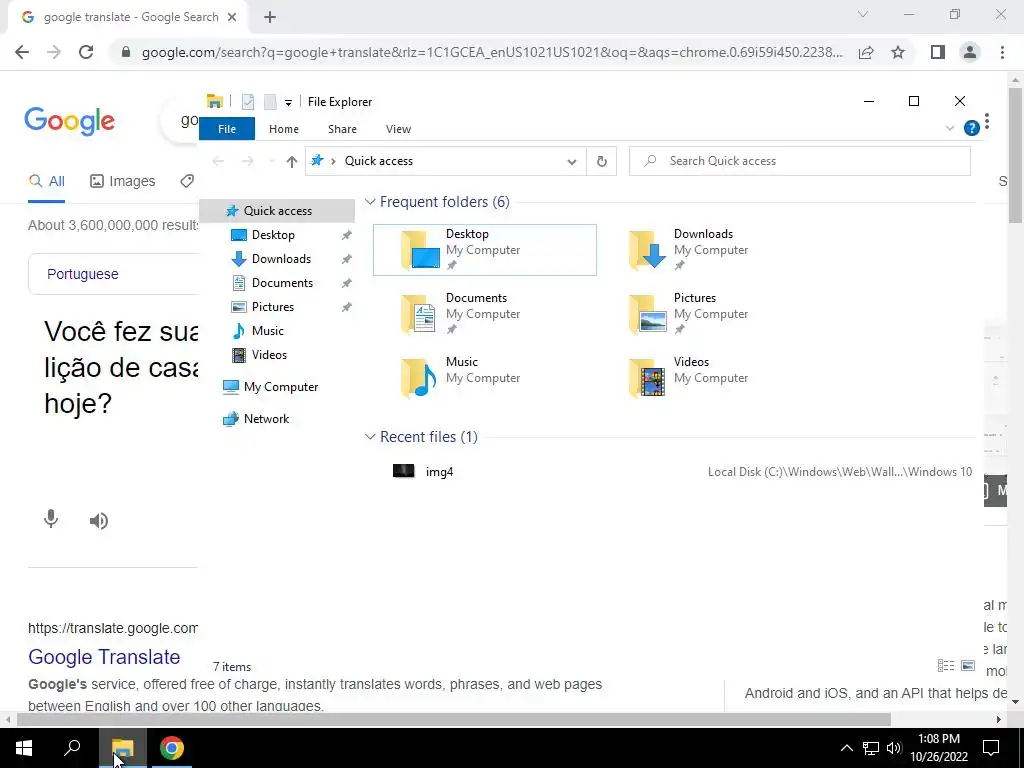Bookmark this tab with star icon
Image resolution: width=1024 pixels, height=768 pixels.
(x=898, y=52)
